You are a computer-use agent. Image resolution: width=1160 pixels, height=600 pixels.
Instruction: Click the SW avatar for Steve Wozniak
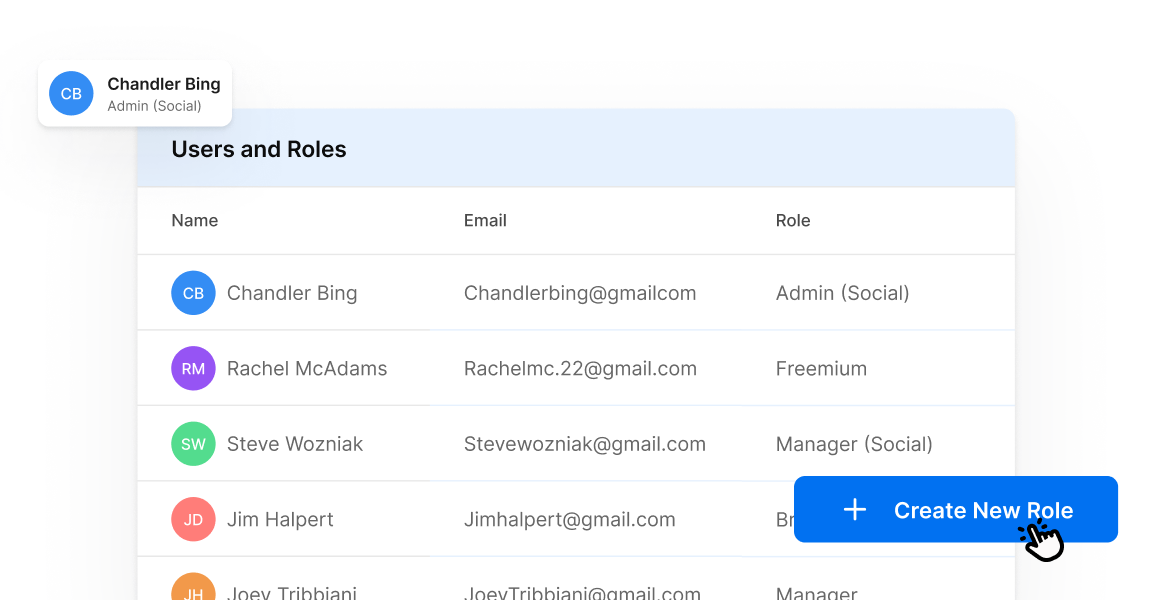(x=193, y=444)
